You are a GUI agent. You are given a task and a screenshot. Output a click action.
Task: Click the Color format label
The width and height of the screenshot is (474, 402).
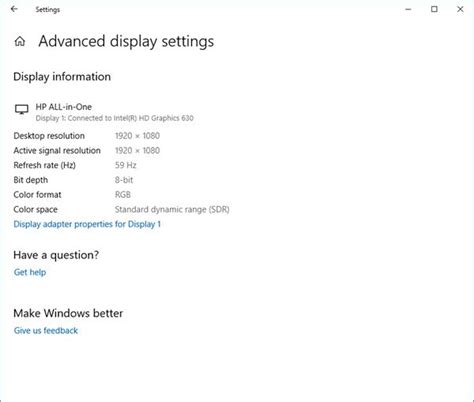[x=37, y=195]
